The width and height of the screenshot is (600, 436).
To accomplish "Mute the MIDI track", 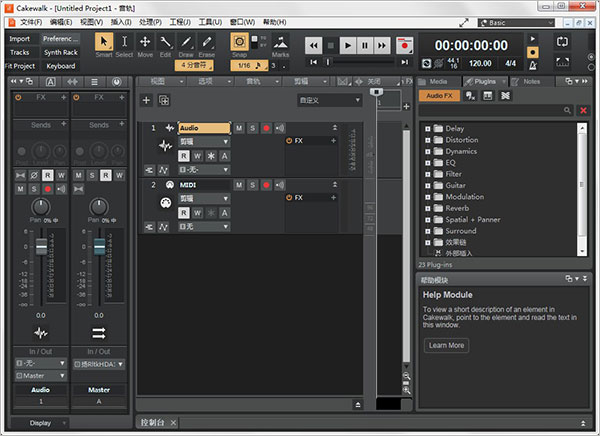I will click(239, 185).
